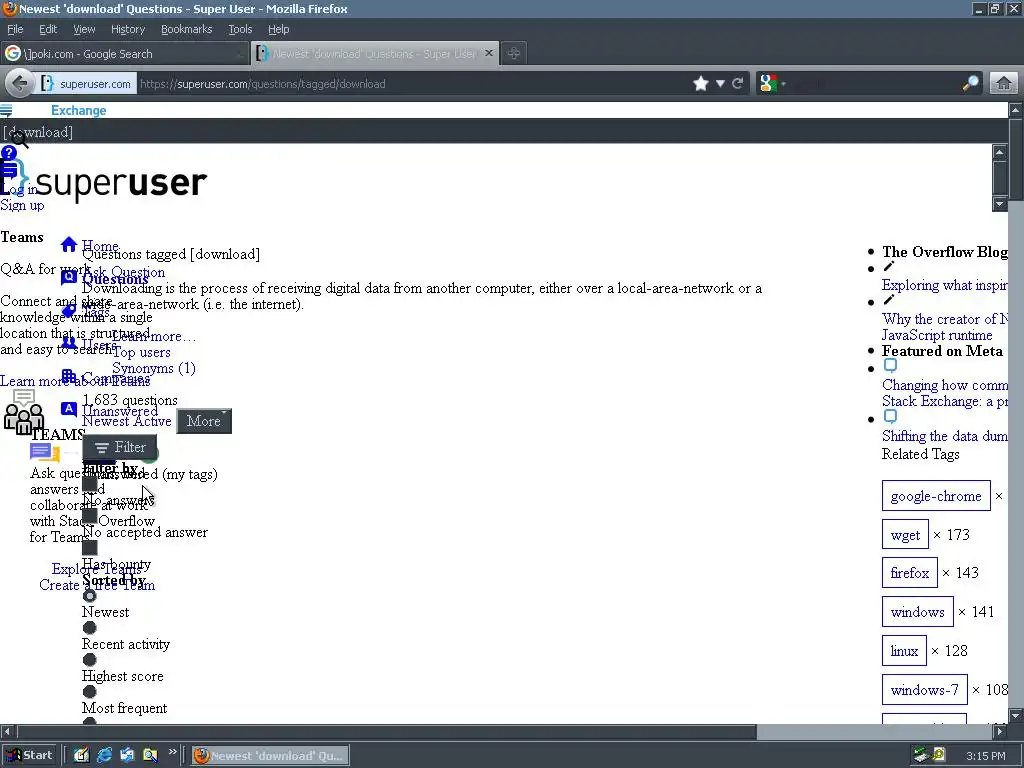
Task: Toggle the No accepted answer checkbox
Action: click(89, 516)
